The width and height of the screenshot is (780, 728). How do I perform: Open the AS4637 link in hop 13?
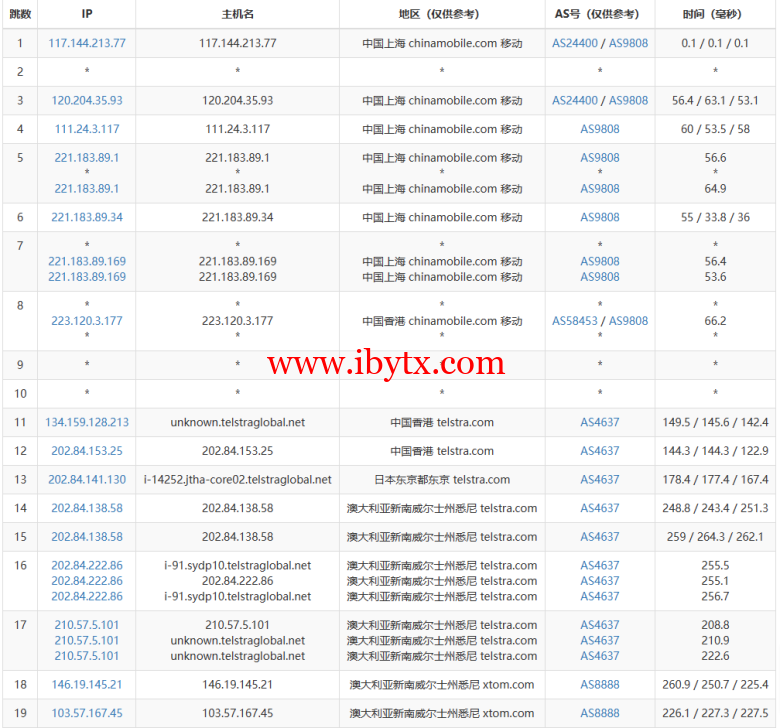point(600,480)
